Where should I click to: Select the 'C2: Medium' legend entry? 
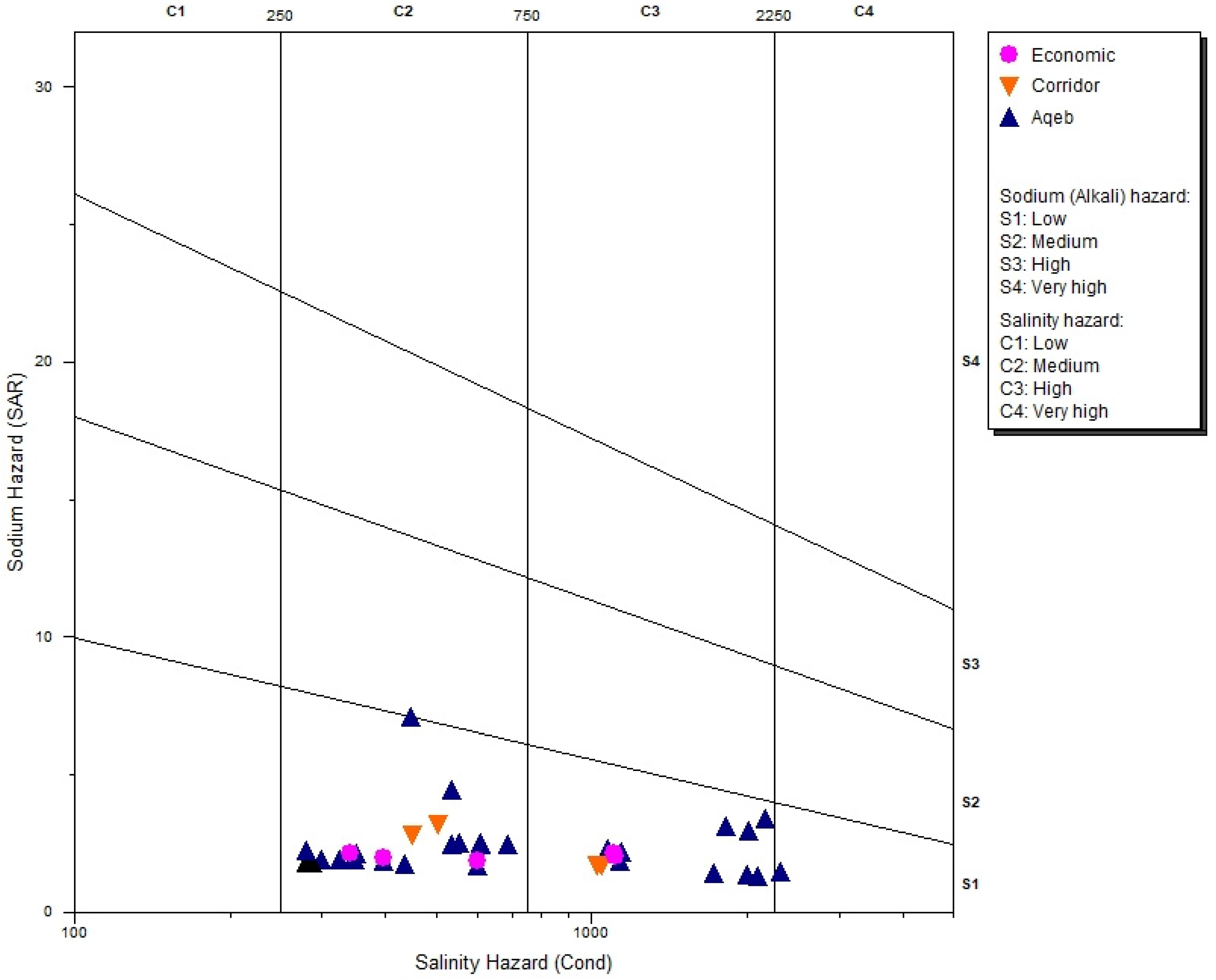coord(1049,366)
